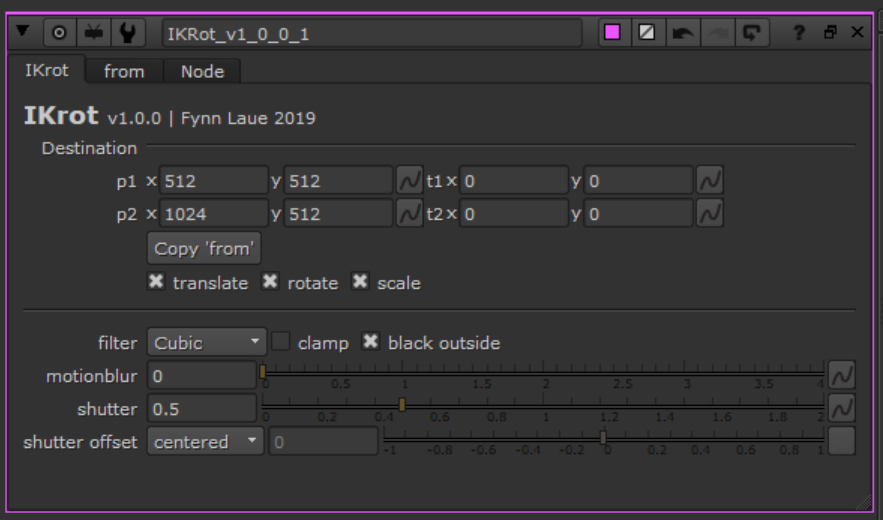Click the node name field IKRot_v1_0_0_1

(x=371, y=33)
